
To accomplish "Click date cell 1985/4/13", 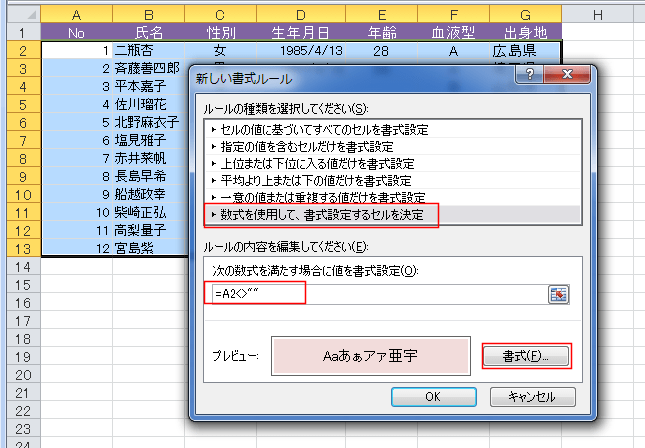I will [301, 50].
